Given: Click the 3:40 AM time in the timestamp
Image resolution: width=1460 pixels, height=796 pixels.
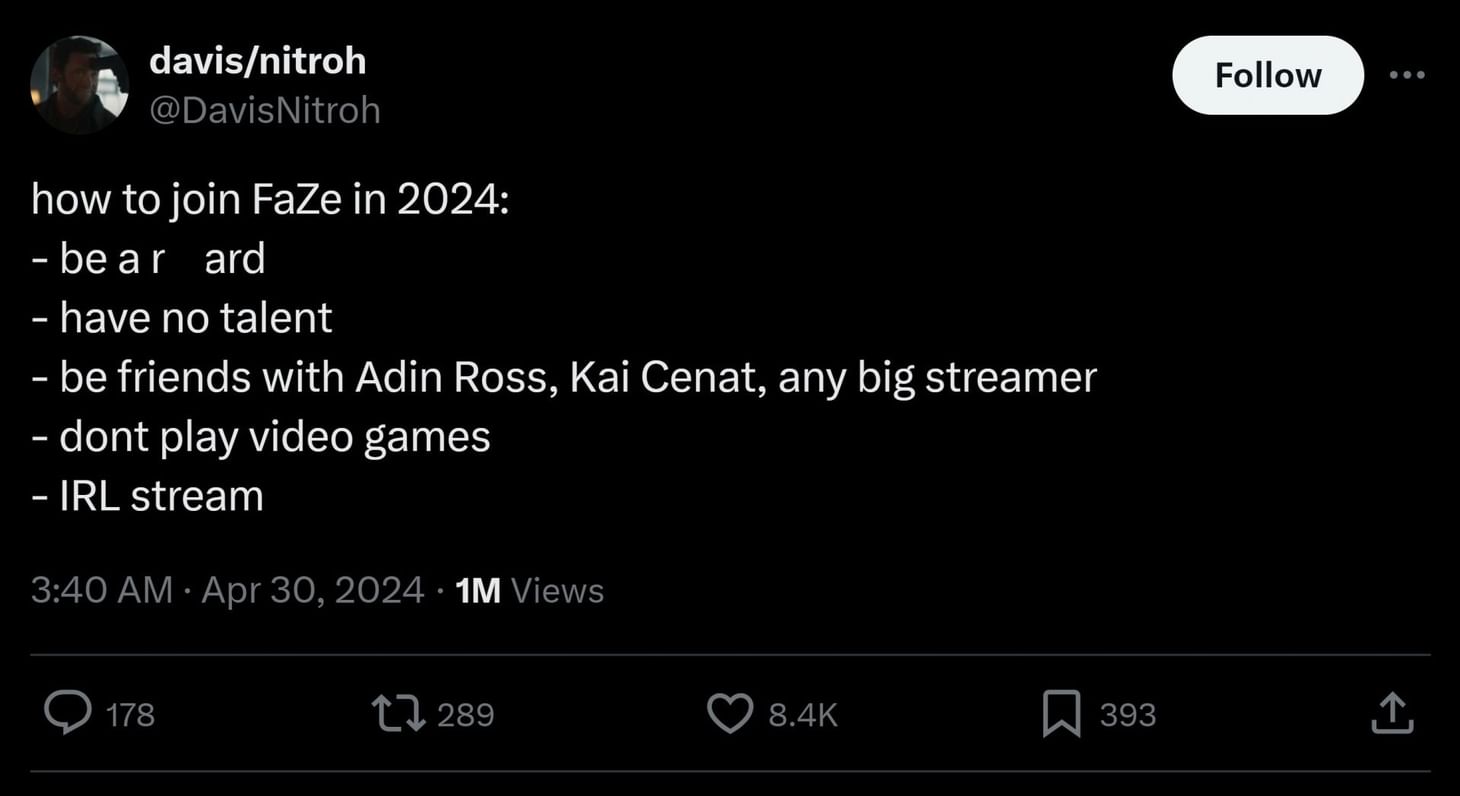Looking at the screenshot, I should (x=102, y=590).
